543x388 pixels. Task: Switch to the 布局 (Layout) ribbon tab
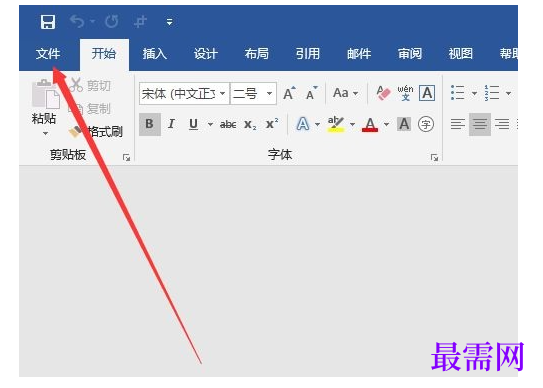click(x=257, y=54)
